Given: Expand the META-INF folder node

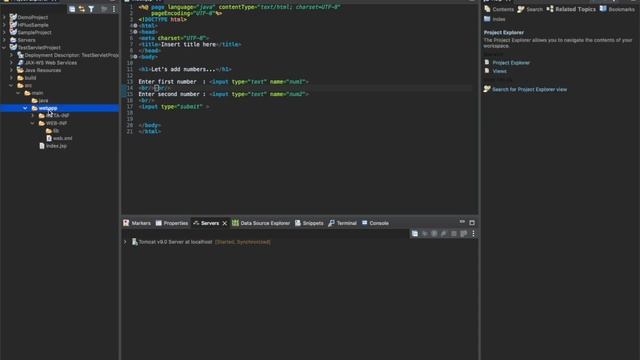Looking at the screenshot, I should tap(33, 116).
